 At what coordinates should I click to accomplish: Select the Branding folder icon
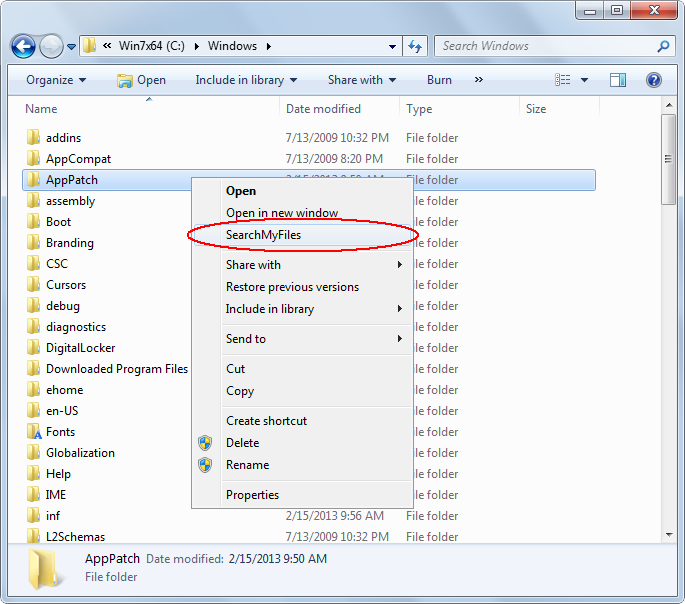pyautogui.click(x=33, y=242)
